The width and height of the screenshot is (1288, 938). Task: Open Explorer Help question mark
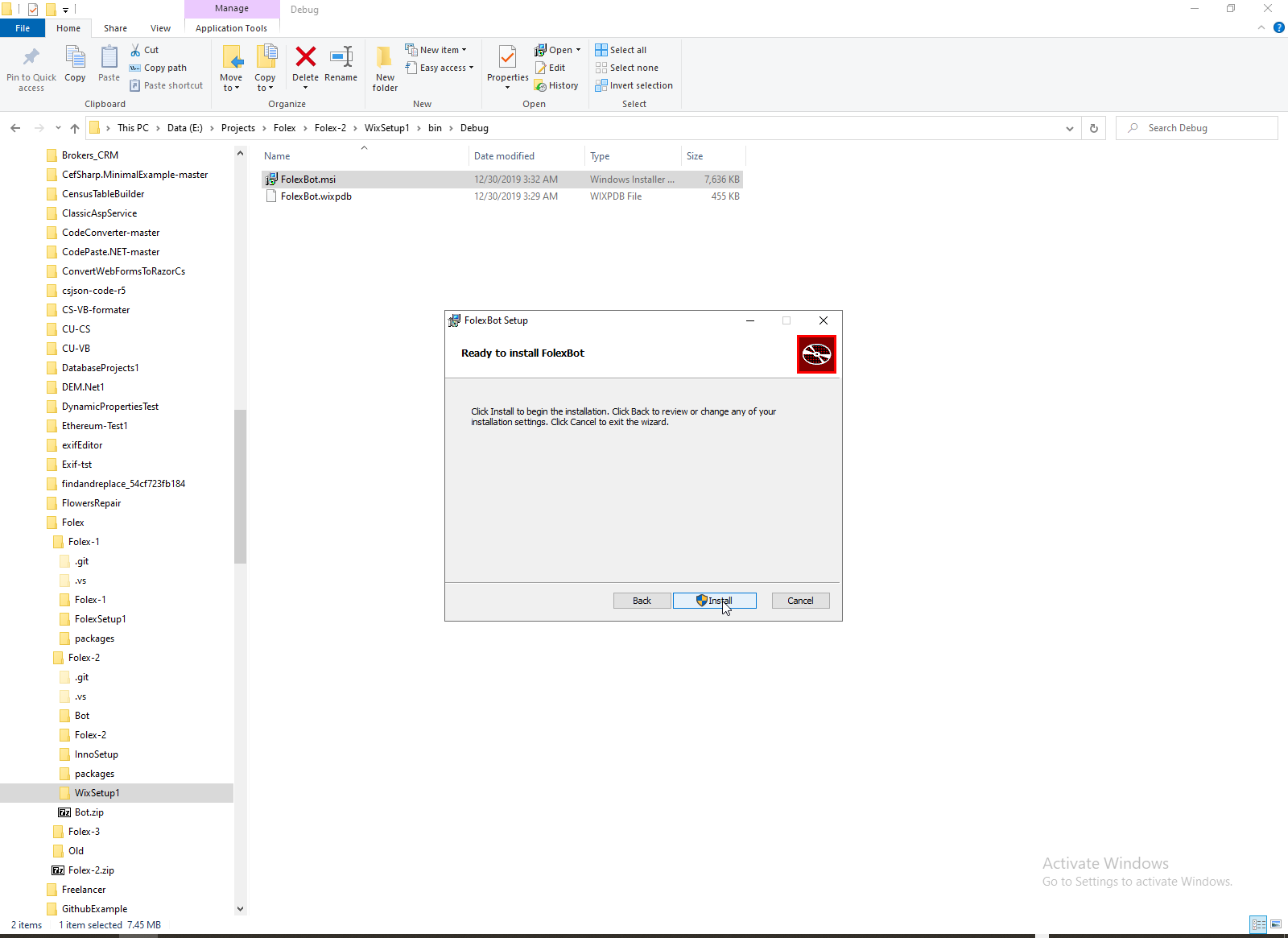1279,27
